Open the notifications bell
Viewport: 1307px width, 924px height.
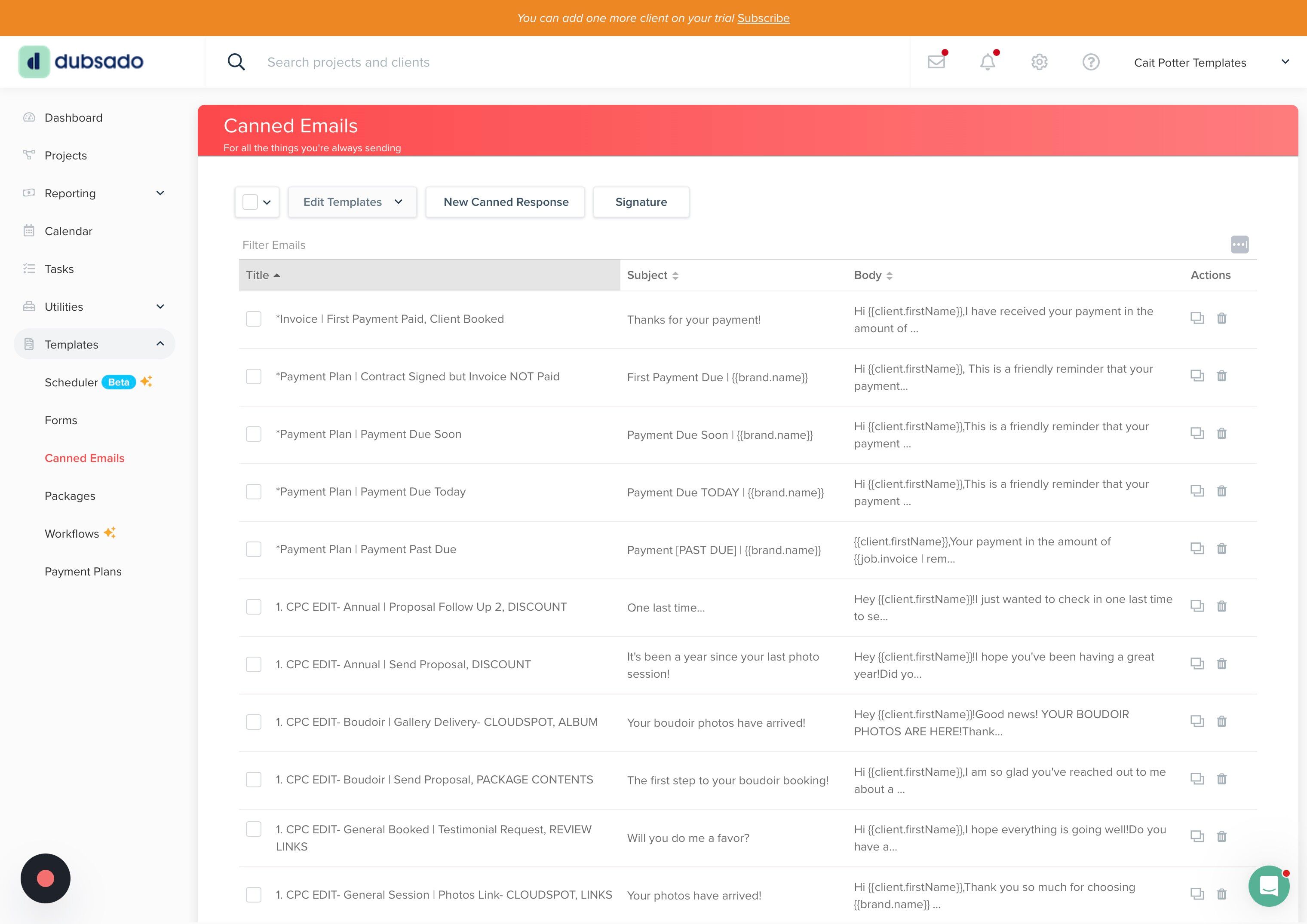(988, 61)
